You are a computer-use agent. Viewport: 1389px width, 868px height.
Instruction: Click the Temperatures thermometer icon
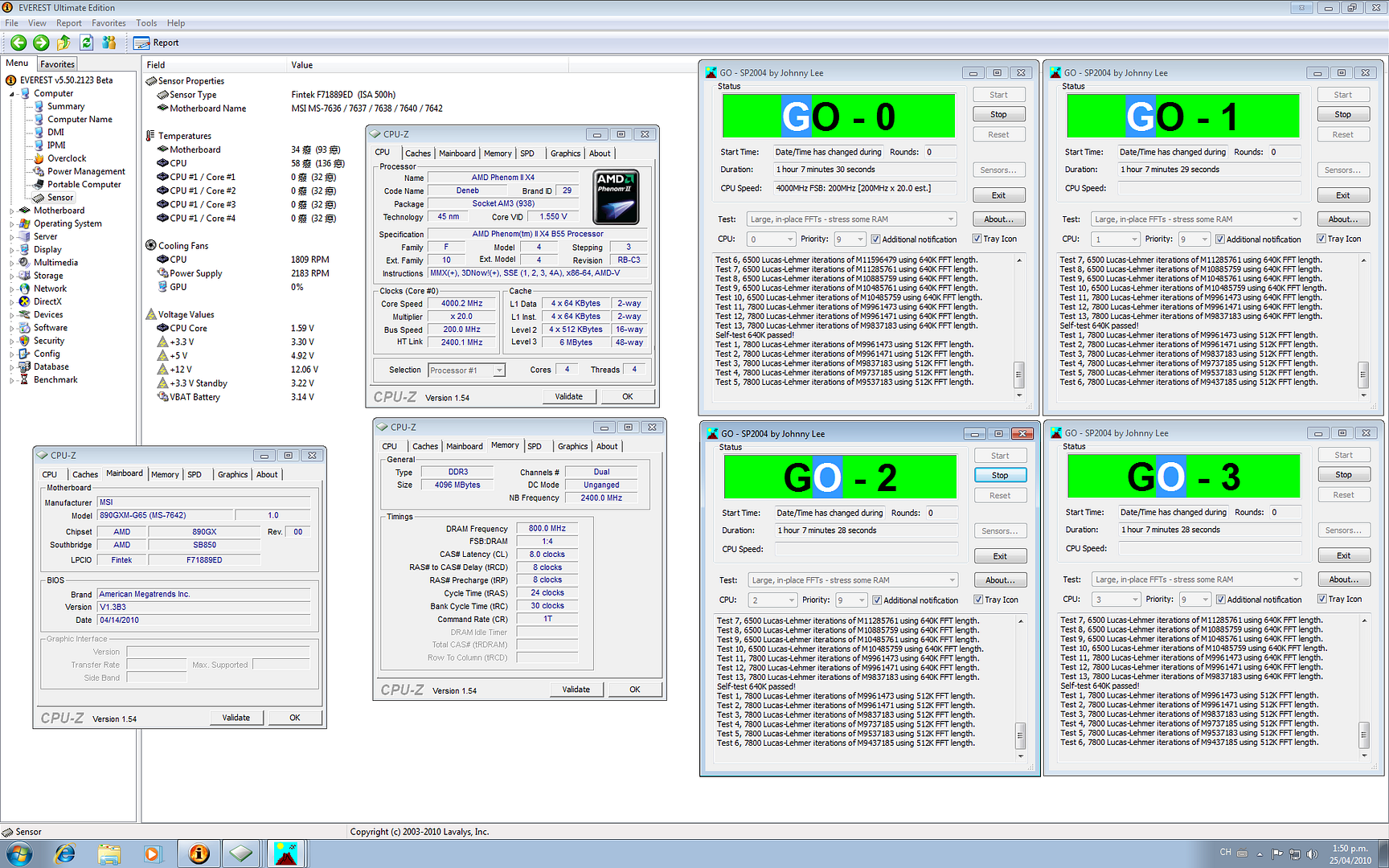tap(151, 136)
